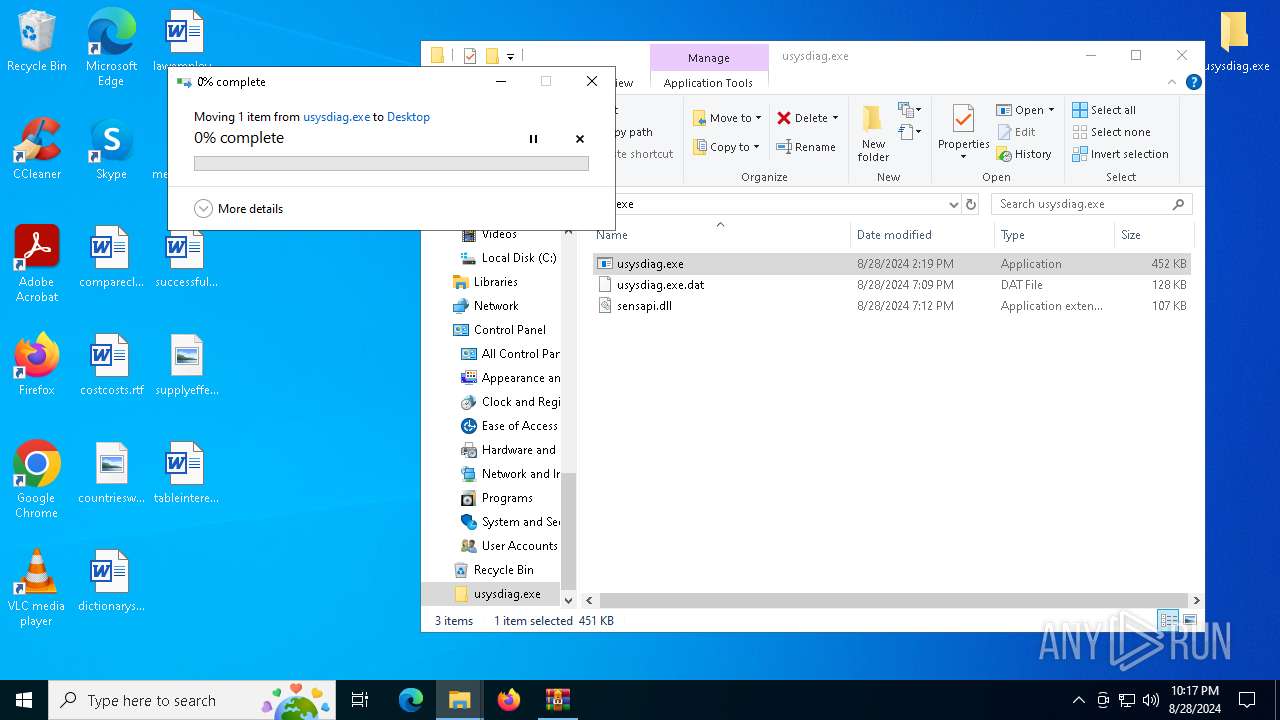The height and width of the screenshot is (720, 1280).
Task: Open Windows Start menu
Action: click(x=24, y=700)
